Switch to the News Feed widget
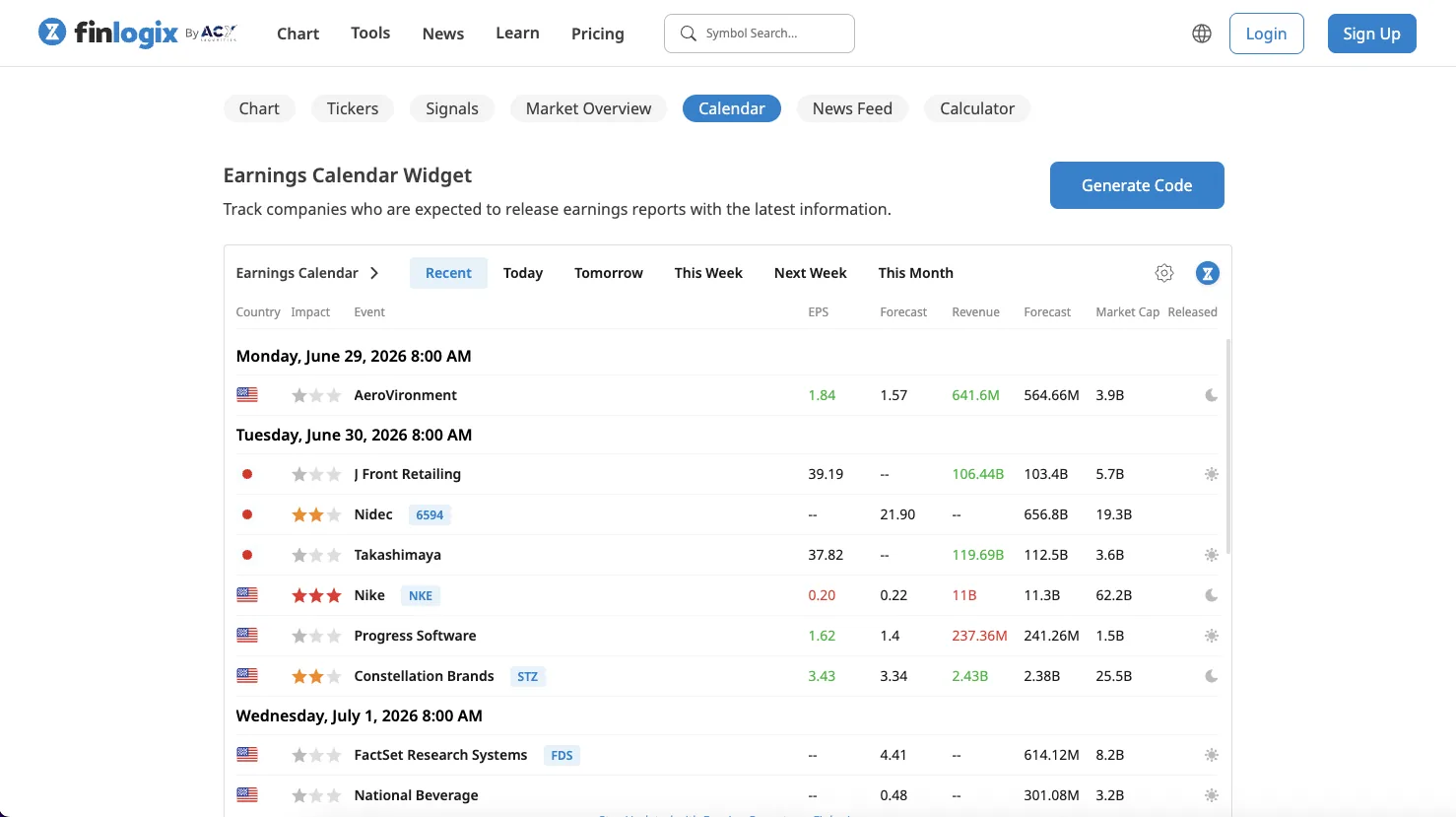Image resolution: width=1456 pixels, height=817 pixels. [x=852, y=108]
